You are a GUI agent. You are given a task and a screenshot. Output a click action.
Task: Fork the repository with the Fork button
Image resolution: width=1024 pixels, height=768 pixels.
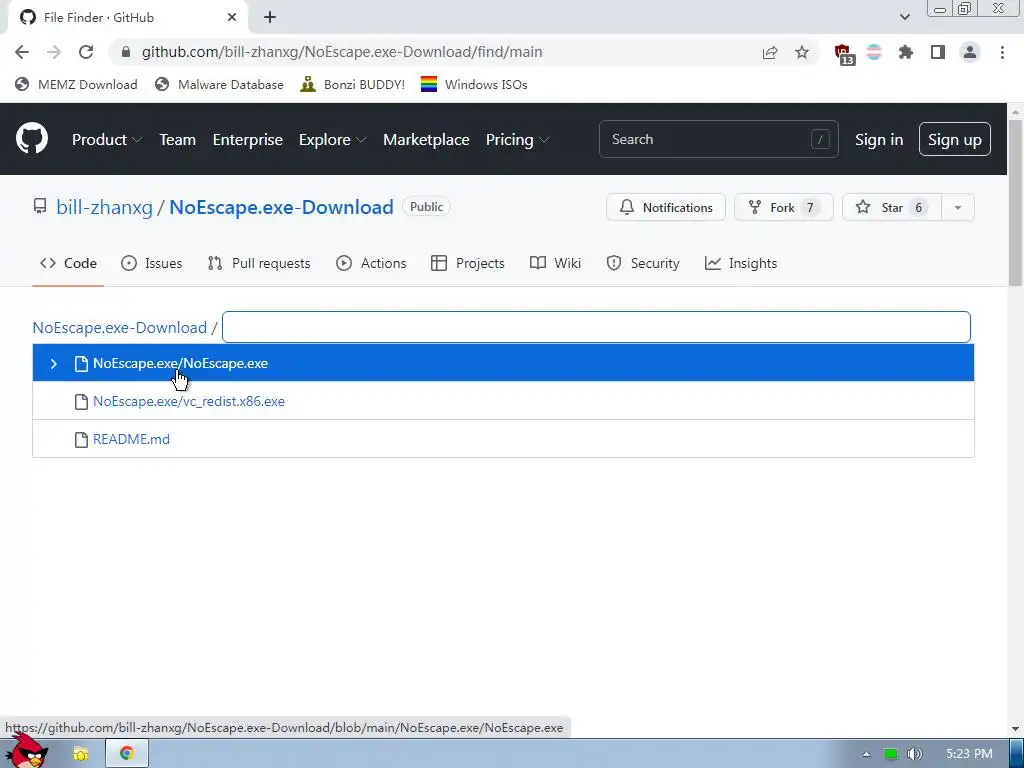(x=784, y=207)
